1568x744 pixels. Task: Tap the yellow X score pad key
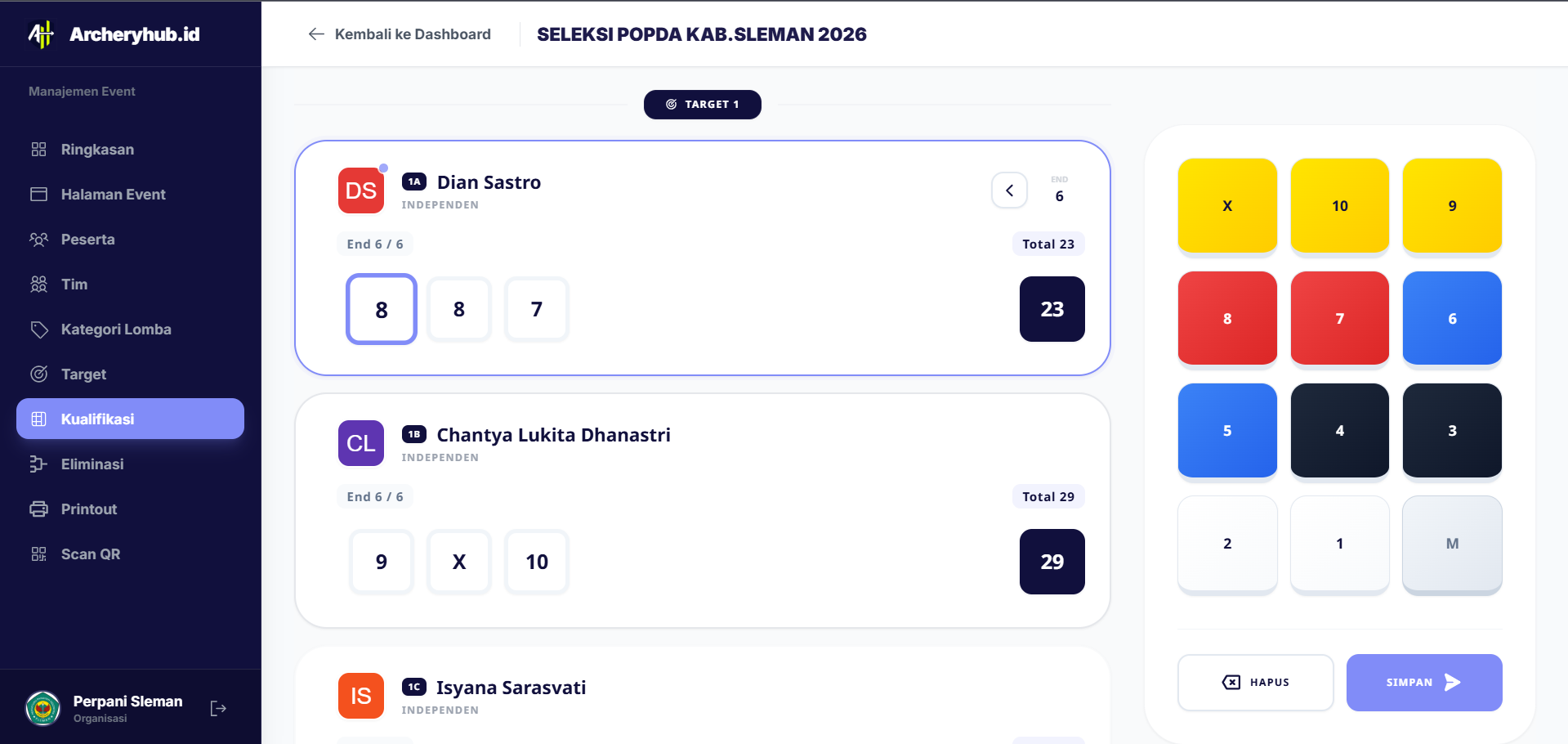[x=1226, y=206]
